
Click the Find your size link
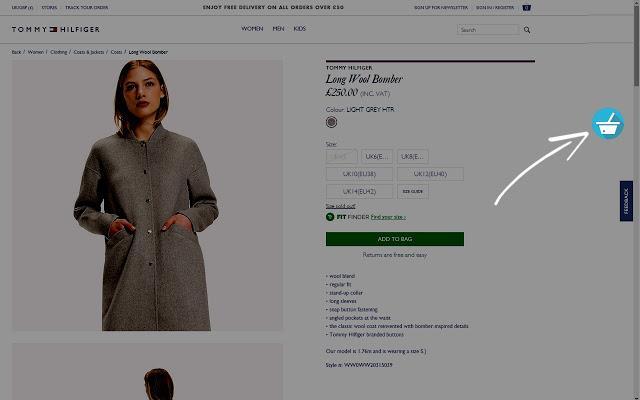pos(388,217)
